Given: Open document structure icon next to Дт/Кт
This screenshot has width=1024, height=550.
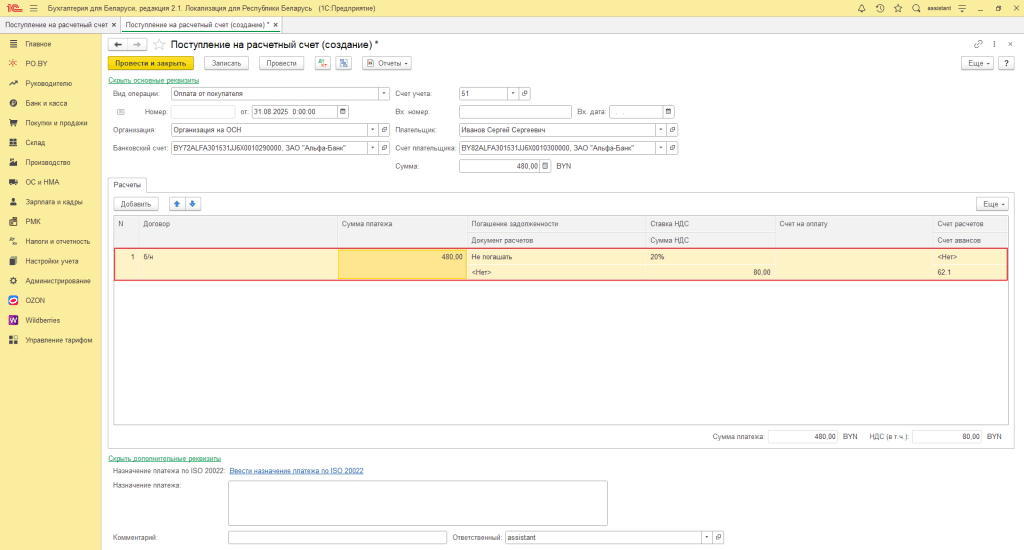Looking at the screenshot, I should (344, 63).
